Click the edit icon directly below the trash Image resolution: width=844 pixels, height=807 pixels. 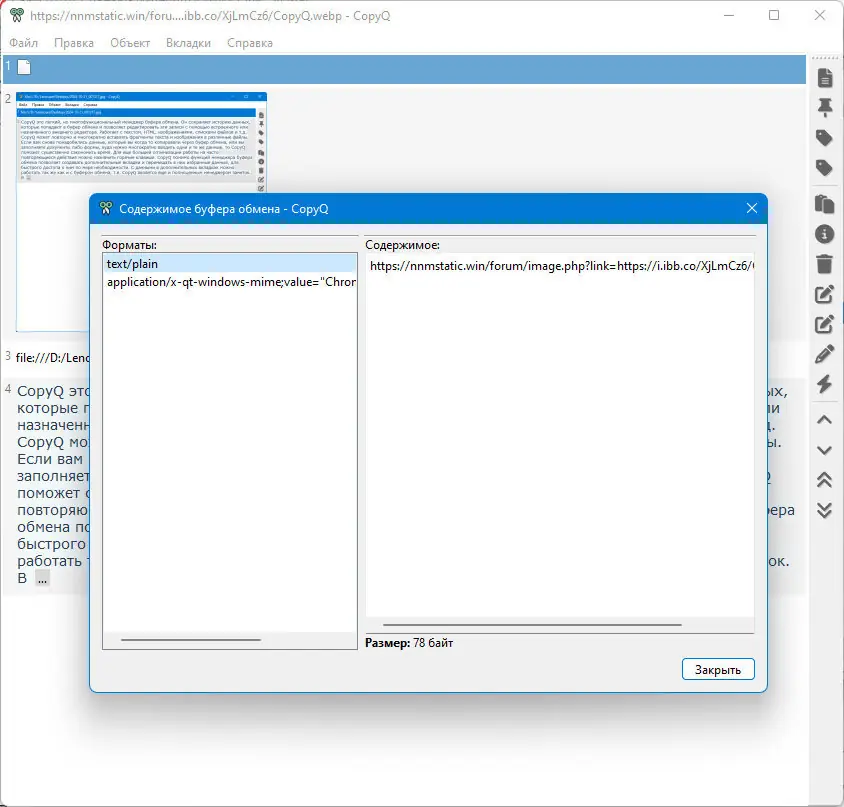825,294
